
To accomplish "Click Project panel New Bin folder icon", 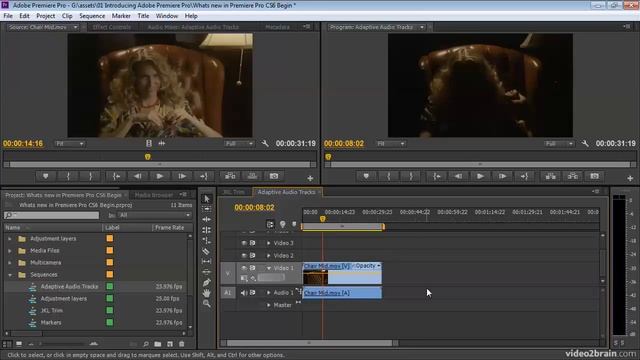I will coord(158,344).
